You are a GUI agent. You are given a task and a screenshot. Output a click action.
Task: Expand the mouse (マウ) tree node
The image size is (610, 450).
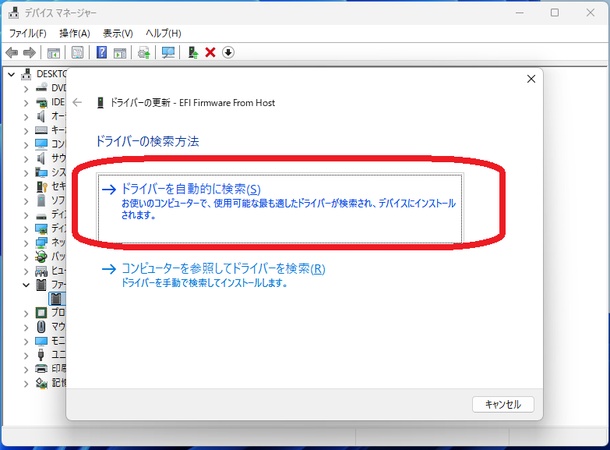pos(26,327)
